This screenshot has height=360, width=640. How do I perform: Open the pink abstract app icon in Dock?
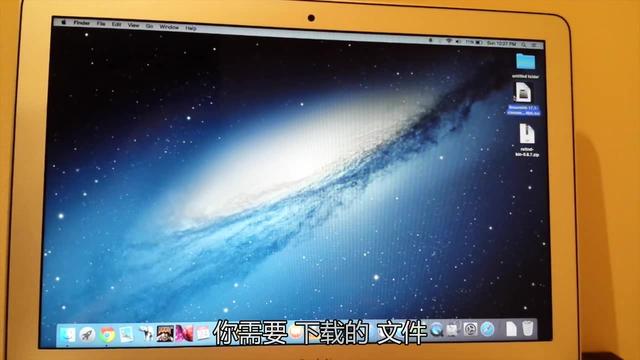point(184,333)
